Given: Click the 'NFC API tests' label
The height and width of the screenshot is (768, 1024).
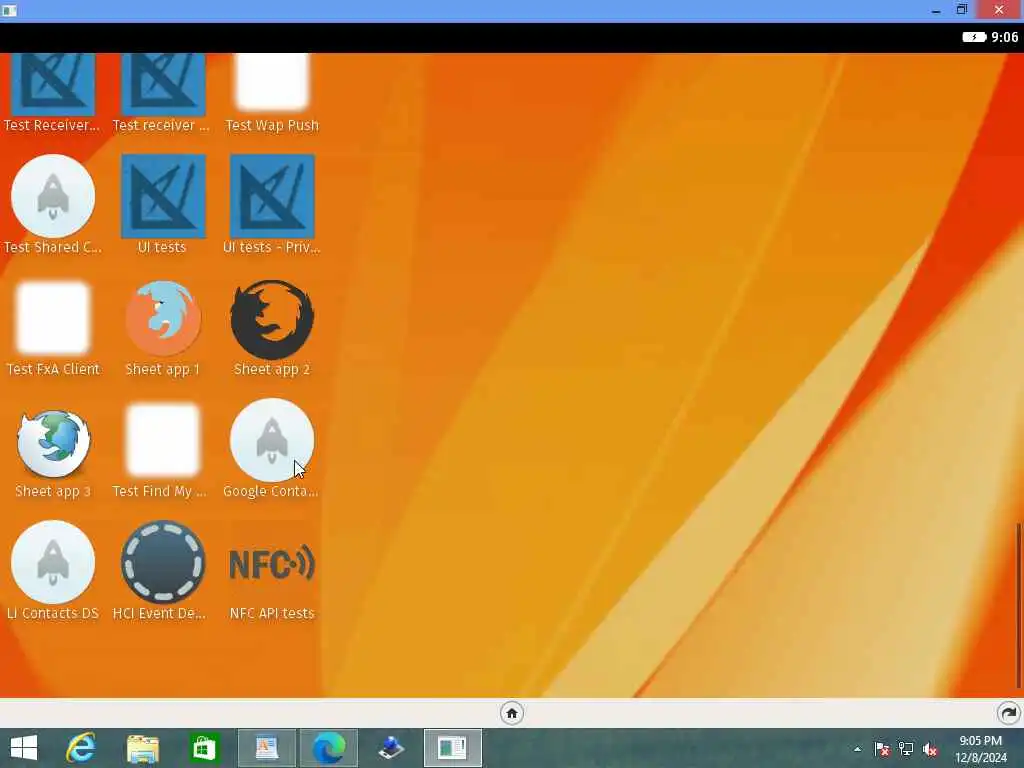Looking at the screenshot, I should click(272, 613).
